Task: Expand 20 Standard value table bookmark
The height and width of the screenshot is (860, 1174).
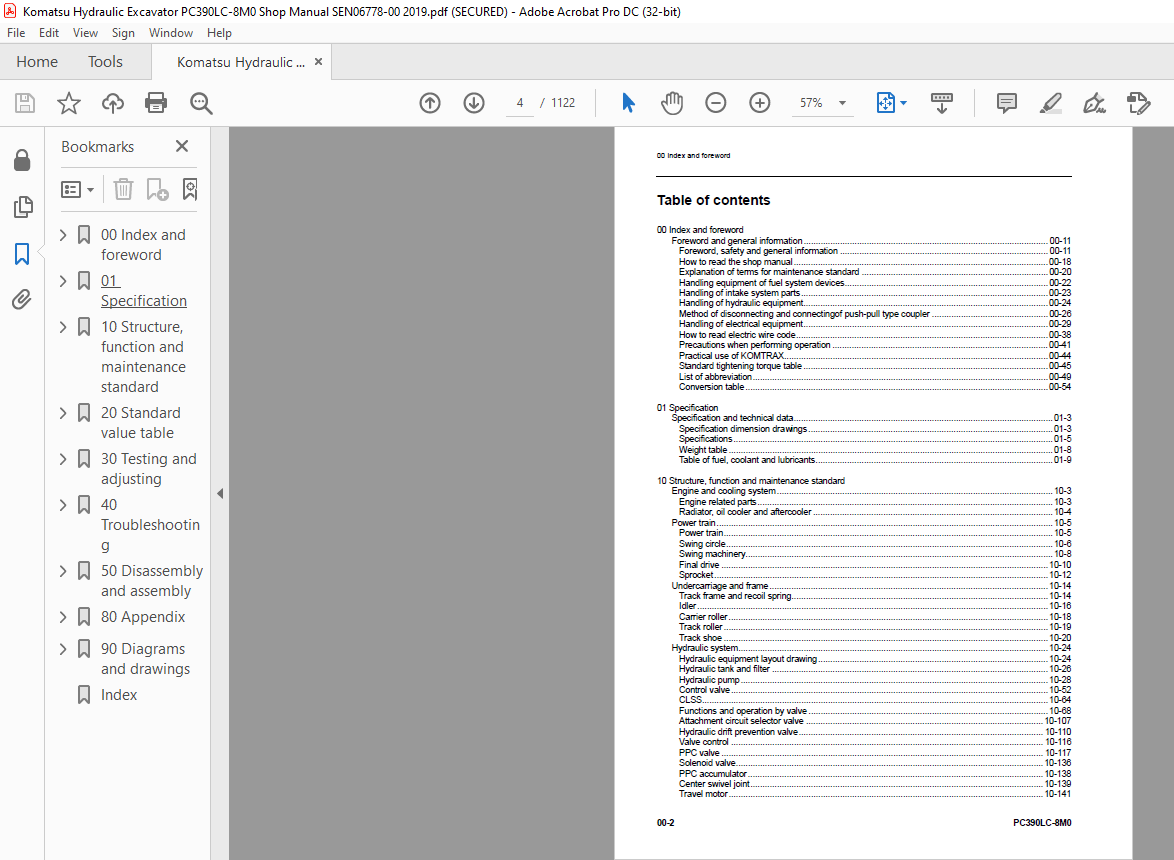Action: (x=64, y=413)
